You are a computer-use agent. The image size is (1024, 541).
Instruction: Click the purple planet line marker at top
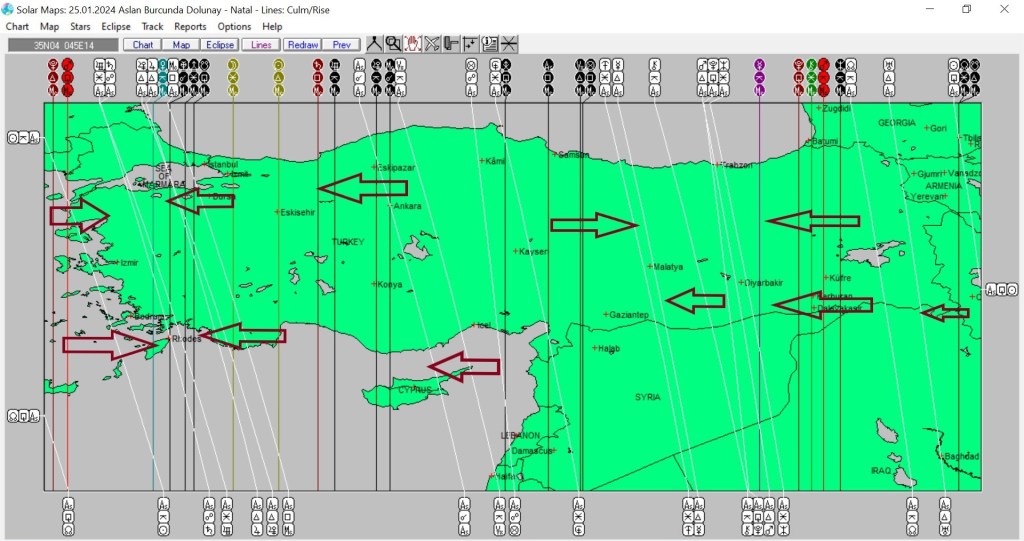tap(759, 64)
